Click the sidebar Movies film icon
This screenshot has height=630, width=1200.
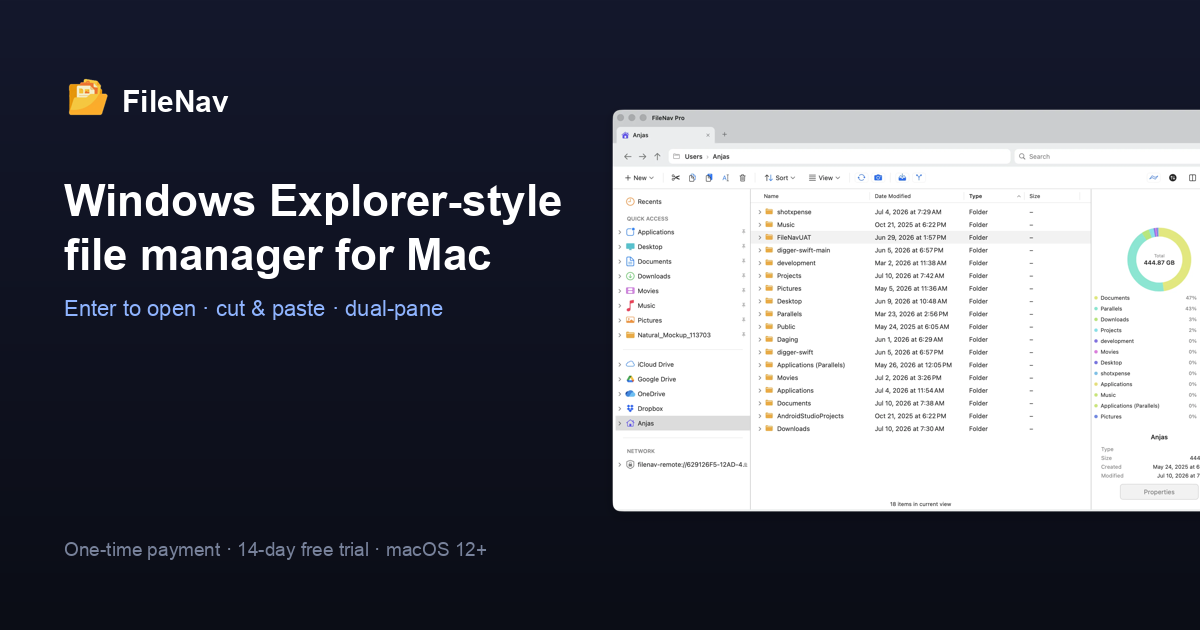coord(630,291)
